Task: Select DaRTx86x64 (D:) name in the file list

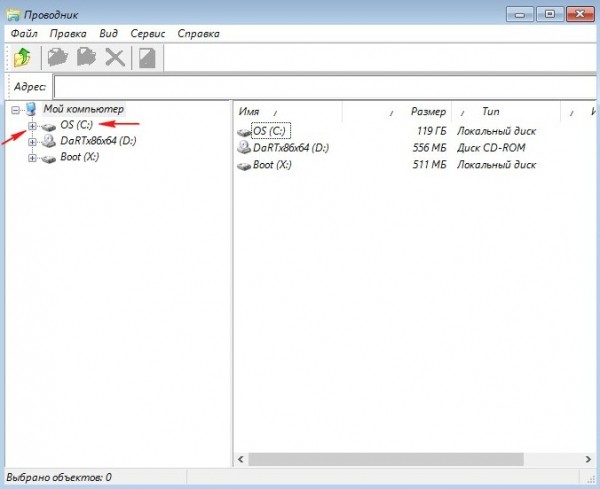Action: (x=291, y=148)
